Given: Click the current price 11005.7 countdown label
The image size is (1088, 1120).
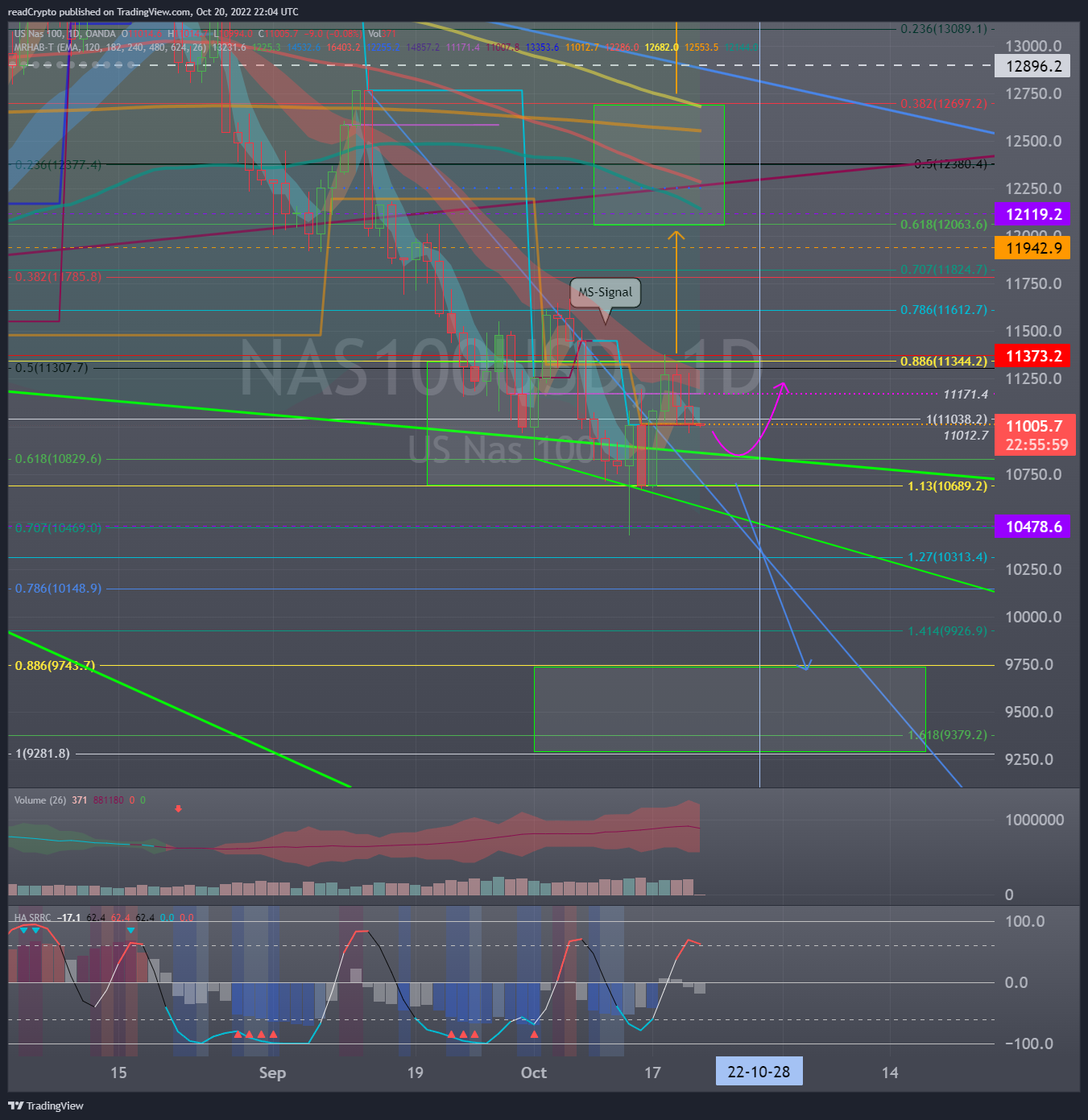Looking at the screenshot, I should coord(1035,435).
